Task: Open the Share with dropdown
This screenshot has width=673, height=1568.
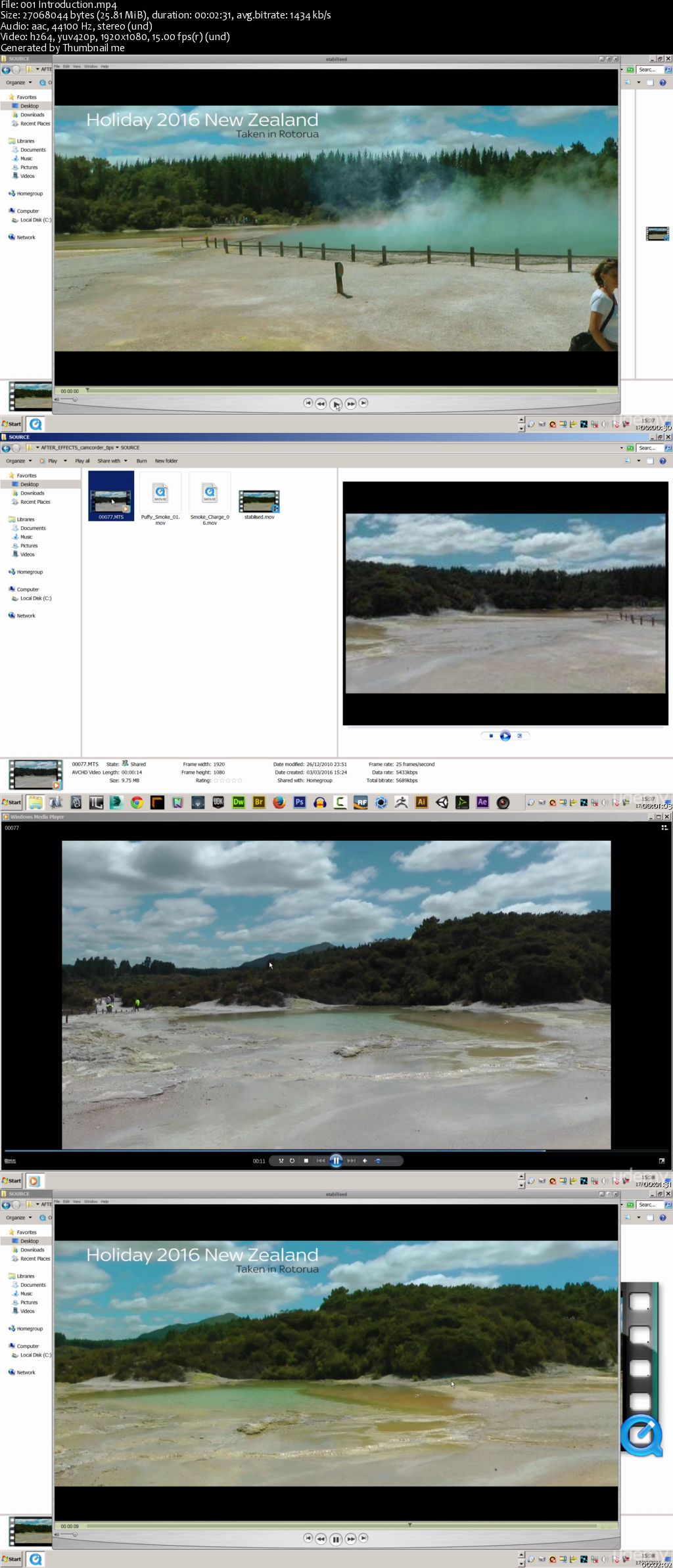Action: click(x=112, y=461)
